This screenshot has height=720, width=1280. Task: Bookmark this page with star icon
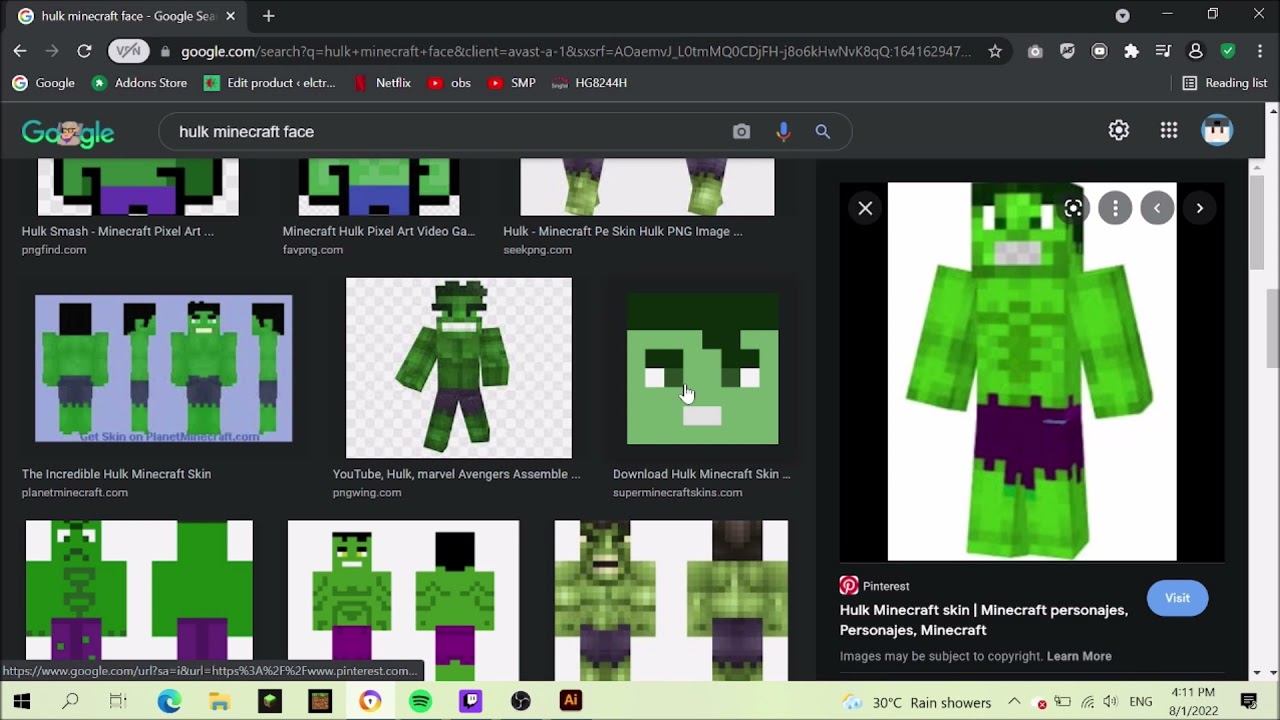pos(995,51)
